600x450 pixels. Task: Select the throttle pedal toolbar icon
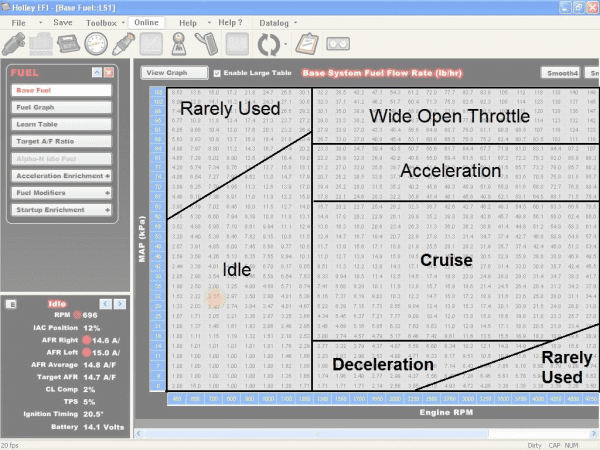click(207, 44)
